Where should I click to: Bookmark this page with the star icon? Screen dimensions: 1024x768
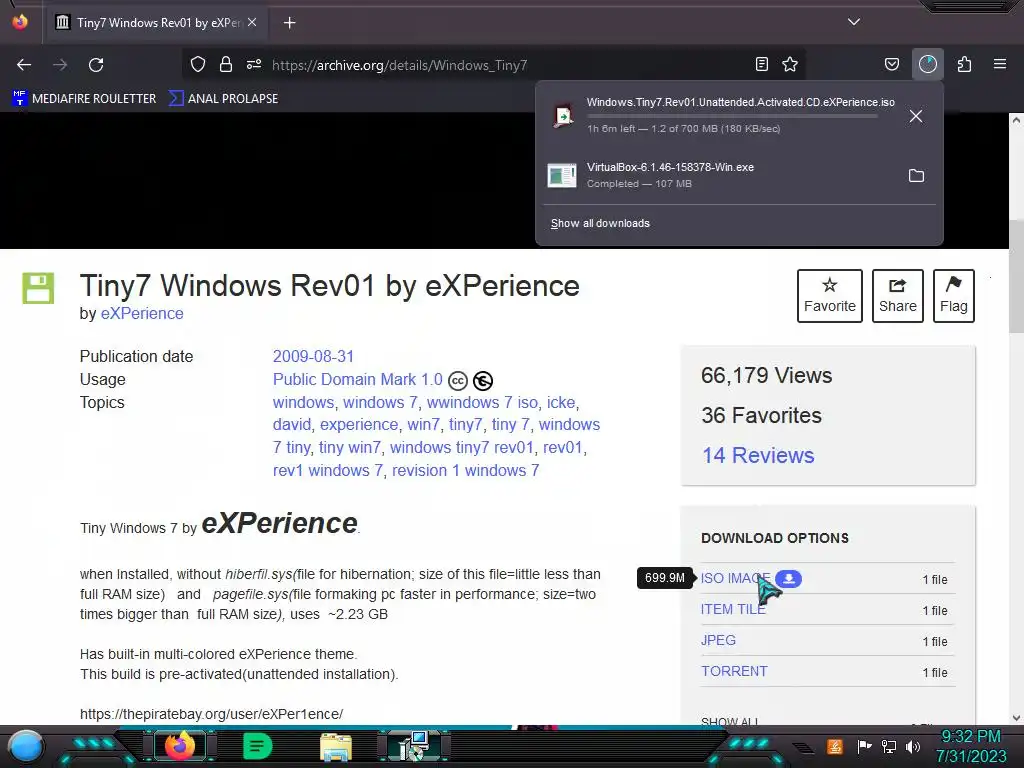[x=790, y=64]
